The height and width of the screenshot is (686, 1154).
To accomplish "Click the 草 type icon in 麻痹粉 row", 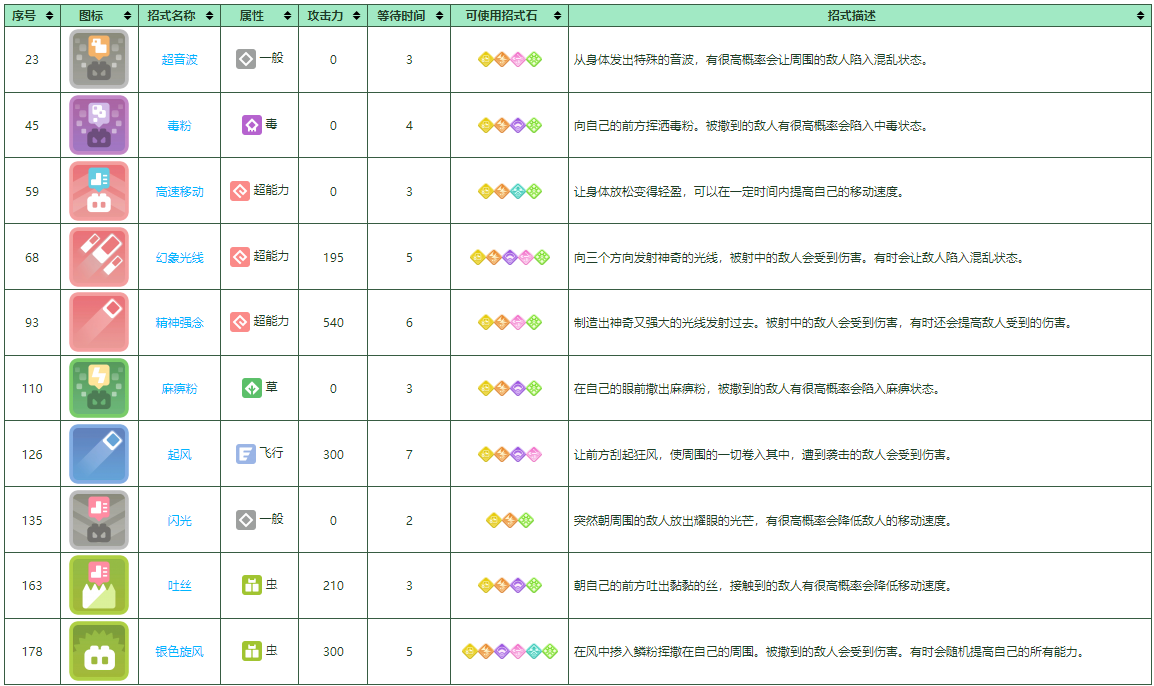I will [x=252, y=388].
